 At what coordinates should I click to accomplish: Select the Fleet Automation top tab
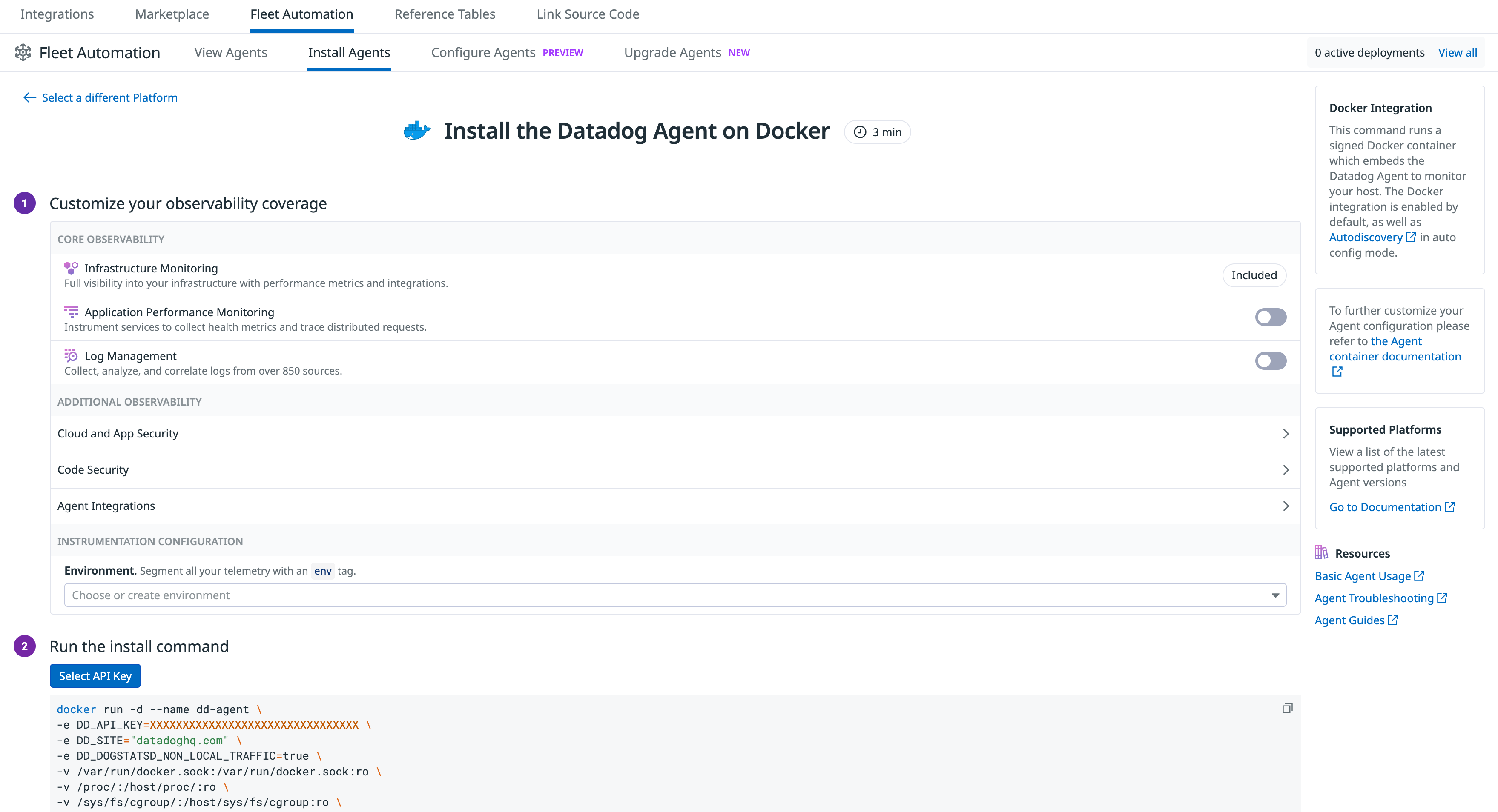coord(302,14)
